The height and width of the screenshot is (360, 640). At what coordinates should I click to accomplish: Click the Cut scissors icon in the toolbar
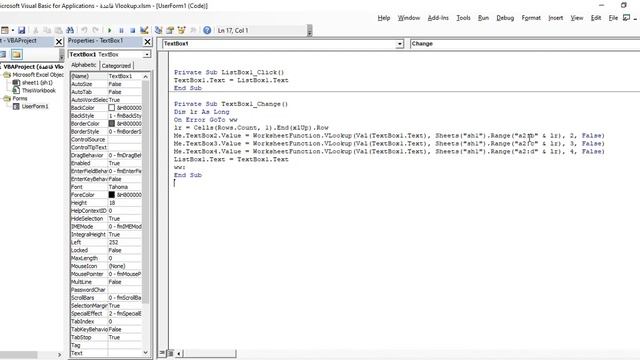(x=36, y=30)
